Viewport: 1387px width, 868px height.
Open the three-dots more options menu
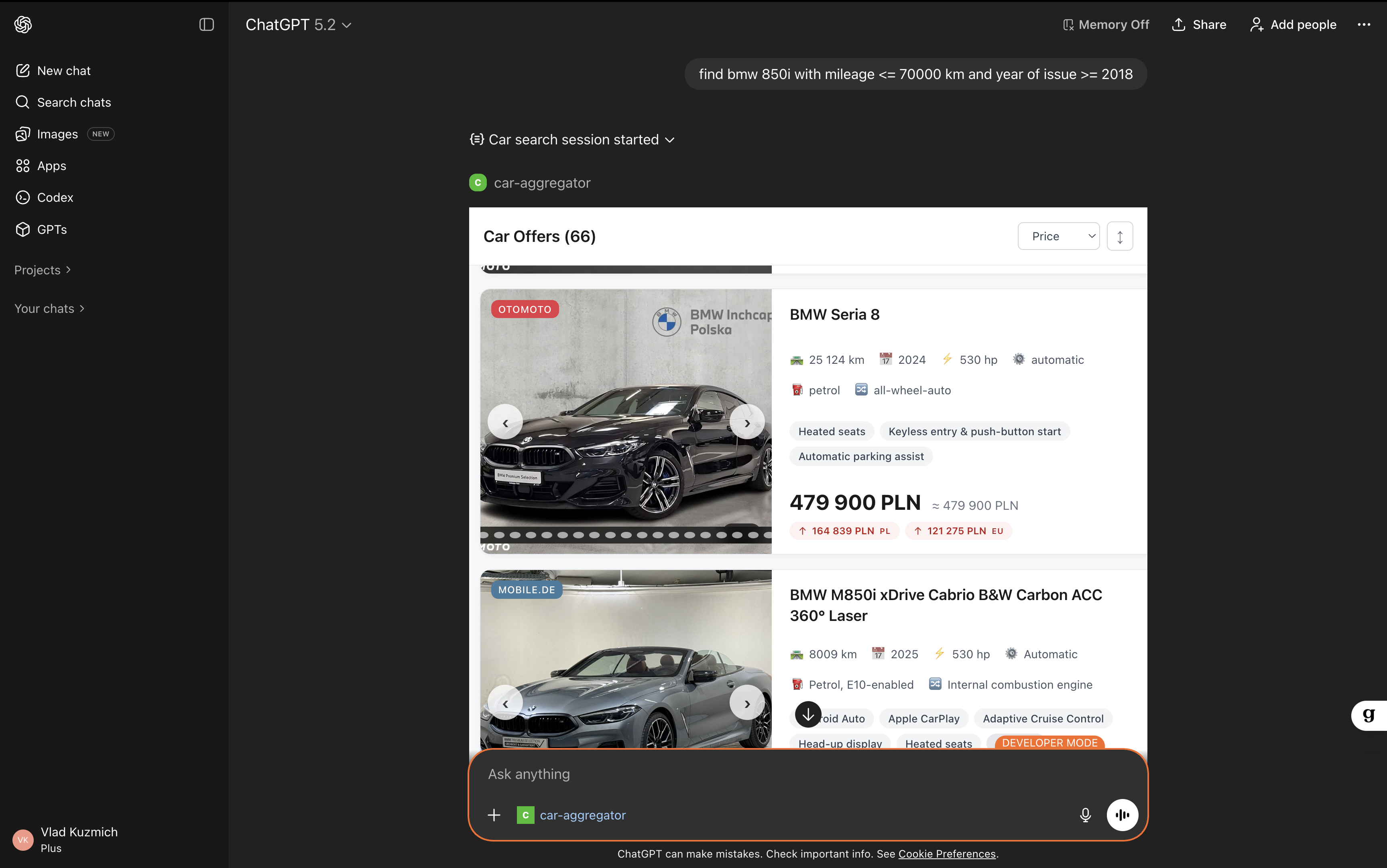[x=1363, y=25]
